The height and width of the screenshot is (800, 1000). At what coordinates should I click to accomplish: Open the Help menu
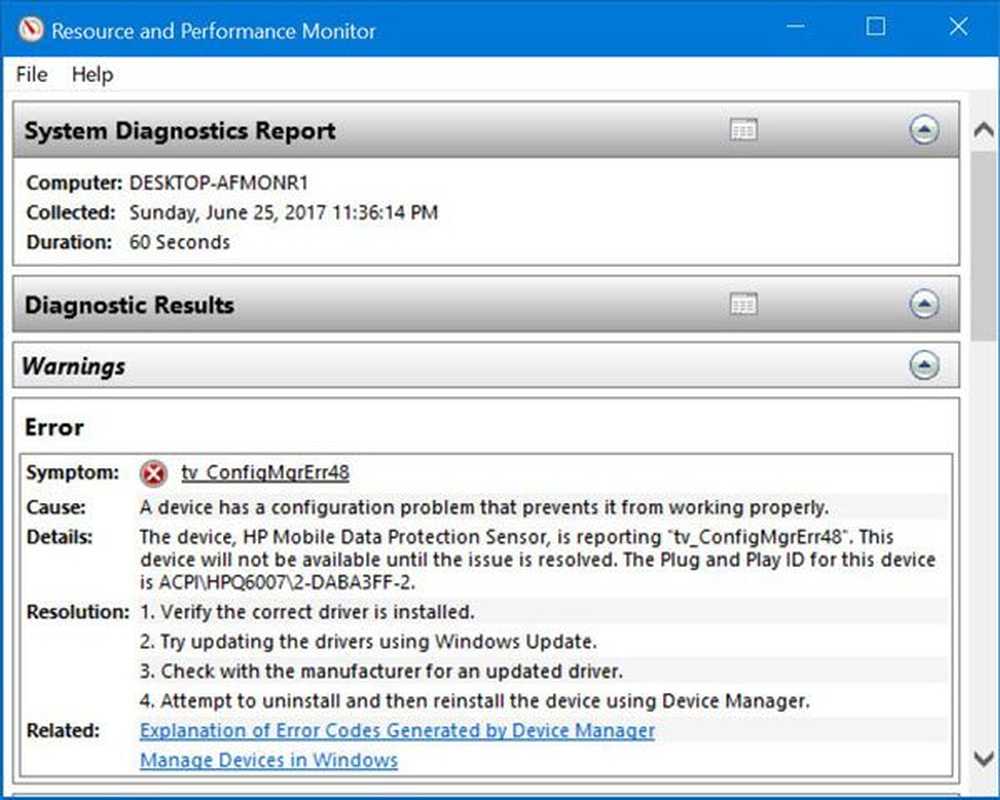(92, 75)
